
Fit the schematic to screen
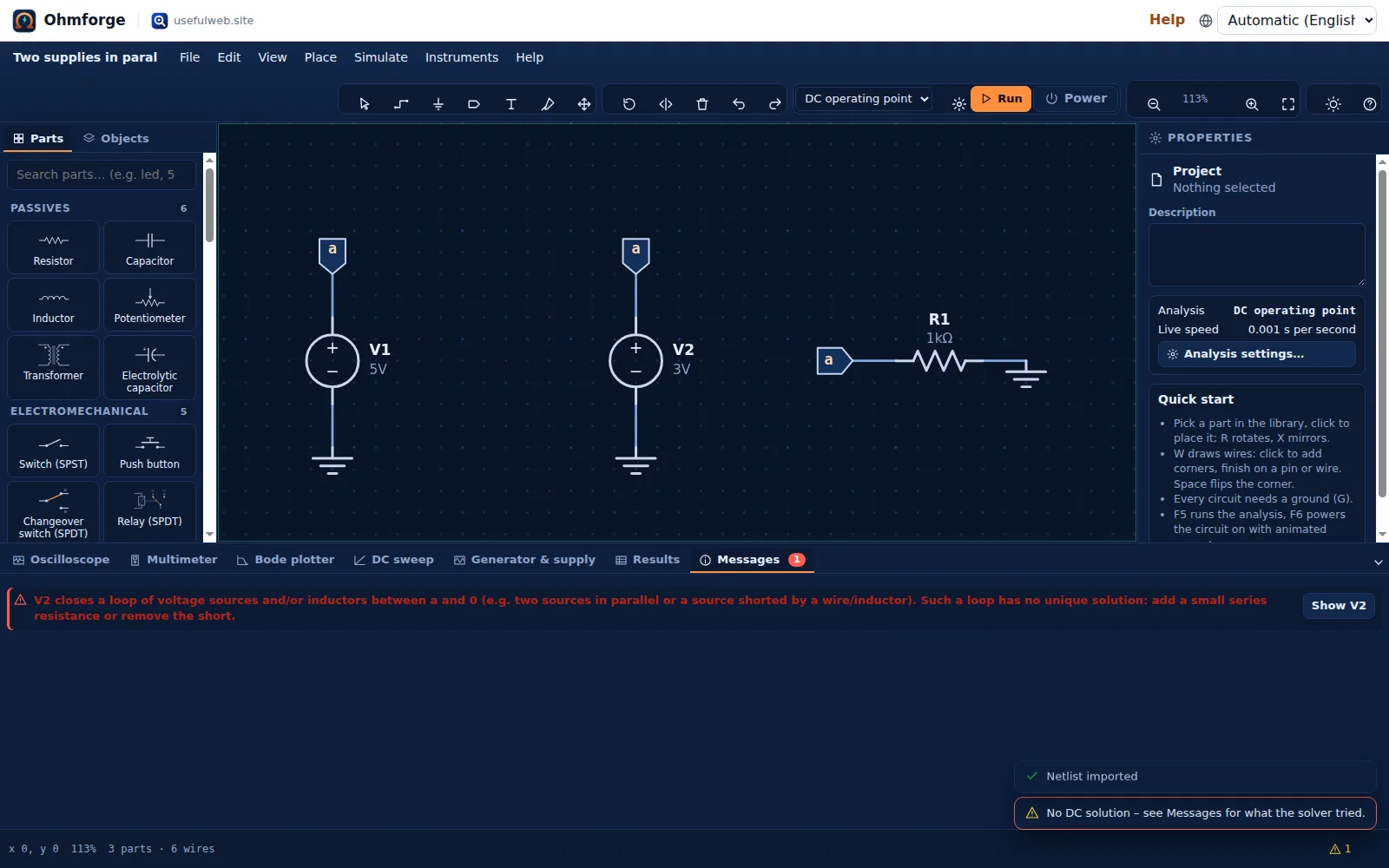coord(1288,104)
